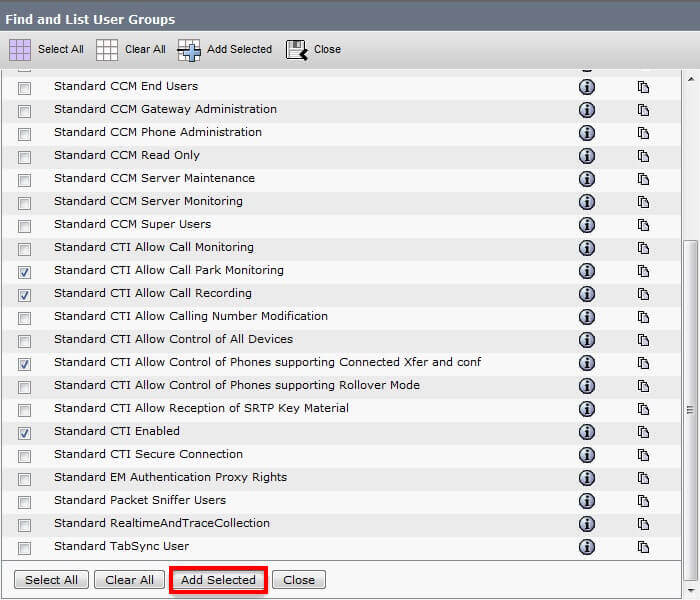Viewport: 700px width, 600px height.
Task: Check Standard CTI Allow Call Monitoring checkbox
Action: [25, 249]
